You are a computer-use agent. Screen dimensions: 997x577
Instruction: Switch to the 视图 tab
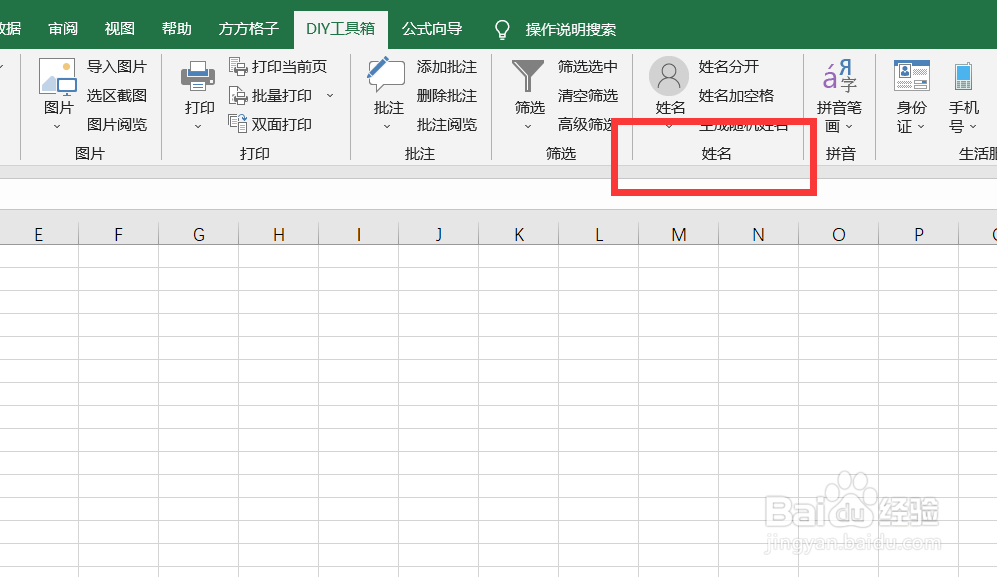(120, 29)
